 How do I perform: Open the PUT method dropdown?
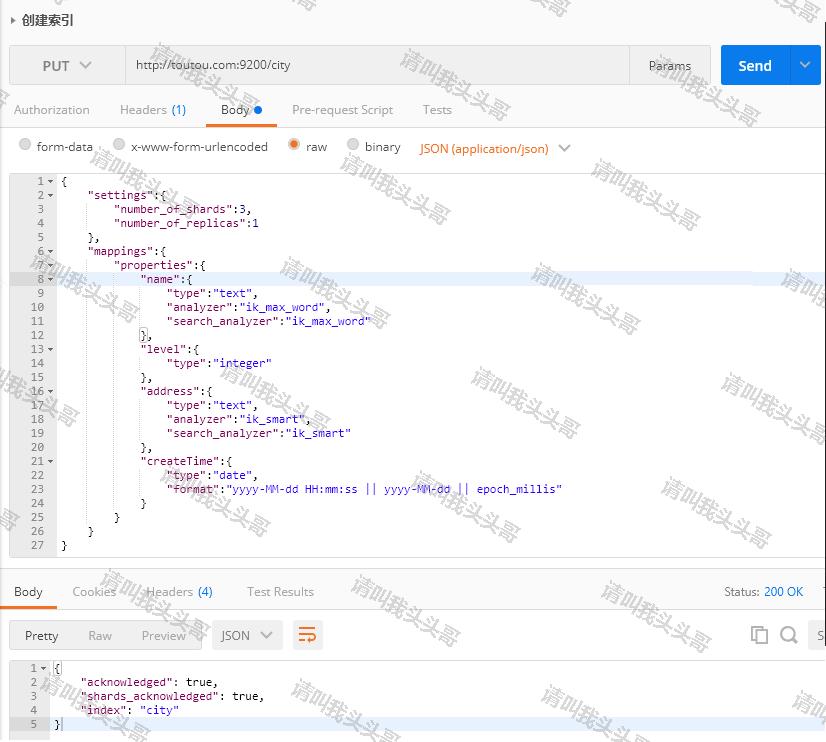click(67, 65)
